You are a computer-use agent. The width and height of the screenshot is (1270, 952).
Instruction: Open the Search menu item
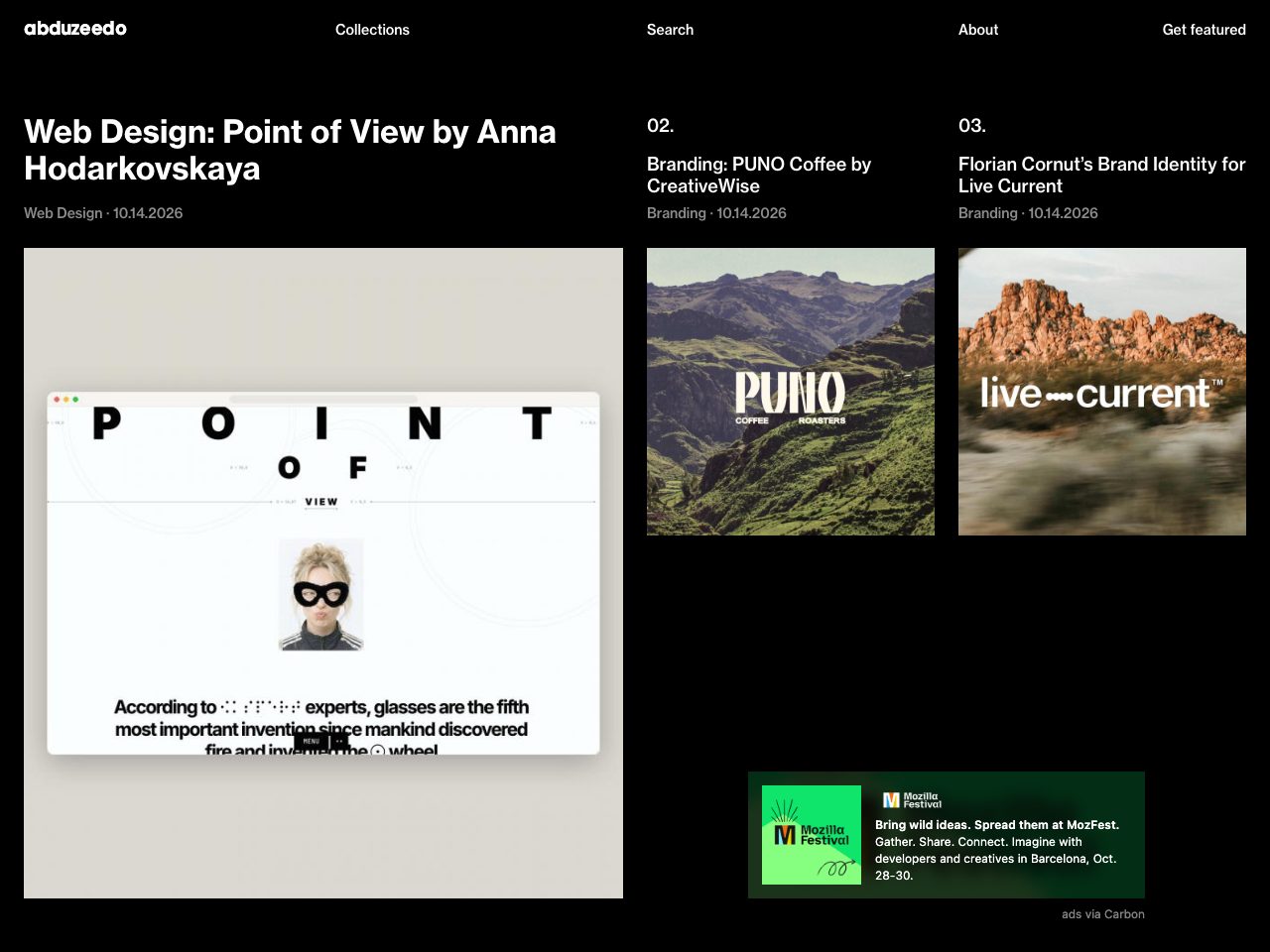click(670, 30)
